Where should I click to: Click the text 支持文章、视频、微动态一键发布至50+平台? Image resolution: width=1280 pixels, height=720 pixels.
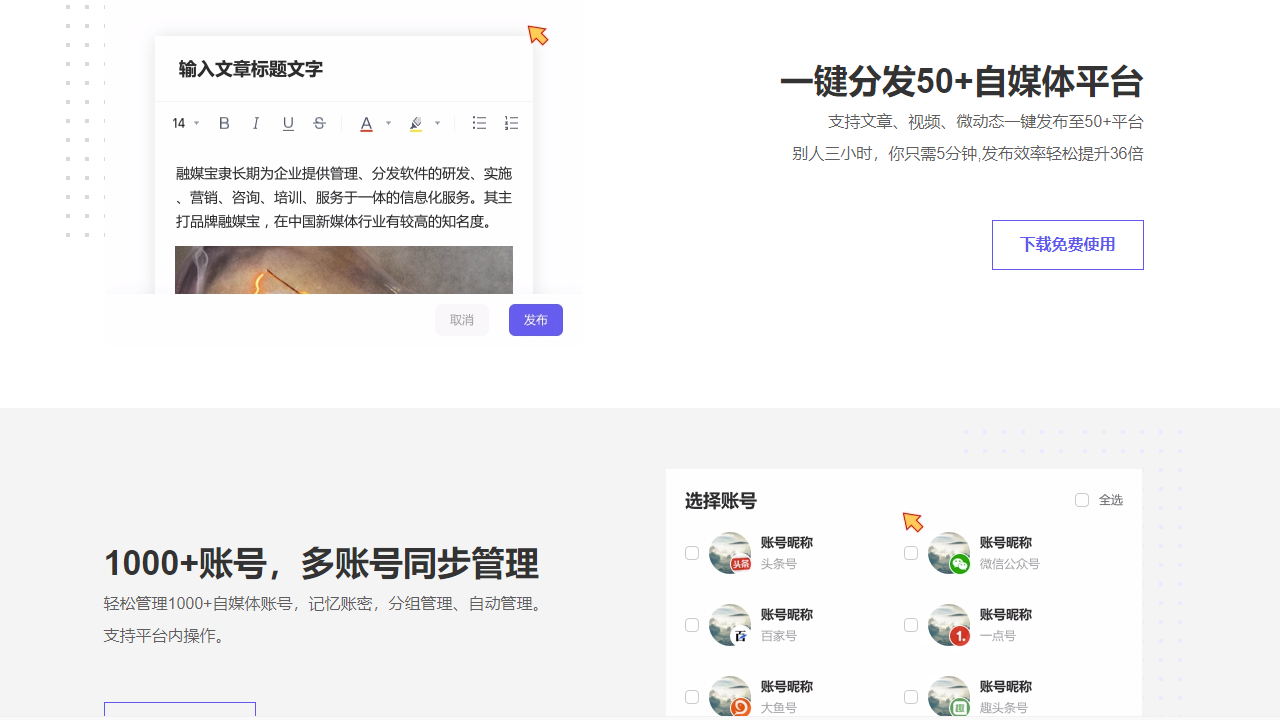pos(986,122)
